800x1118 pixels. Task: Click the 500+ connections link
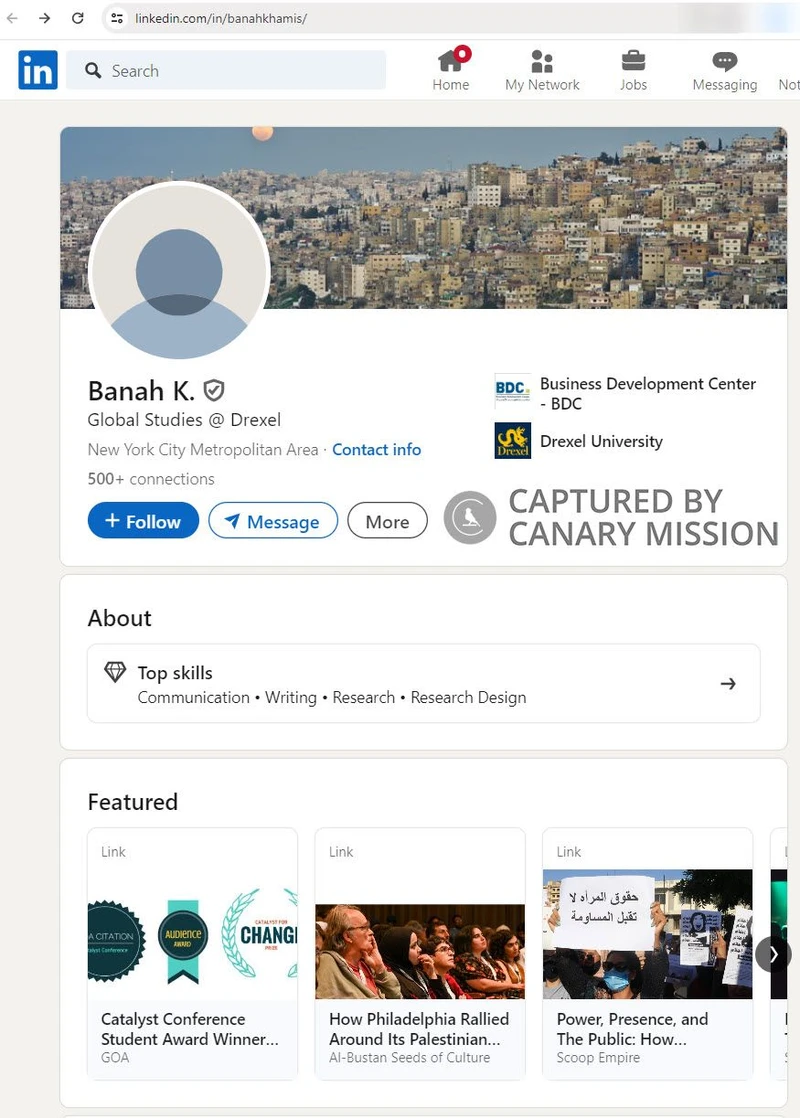(150, 479)
